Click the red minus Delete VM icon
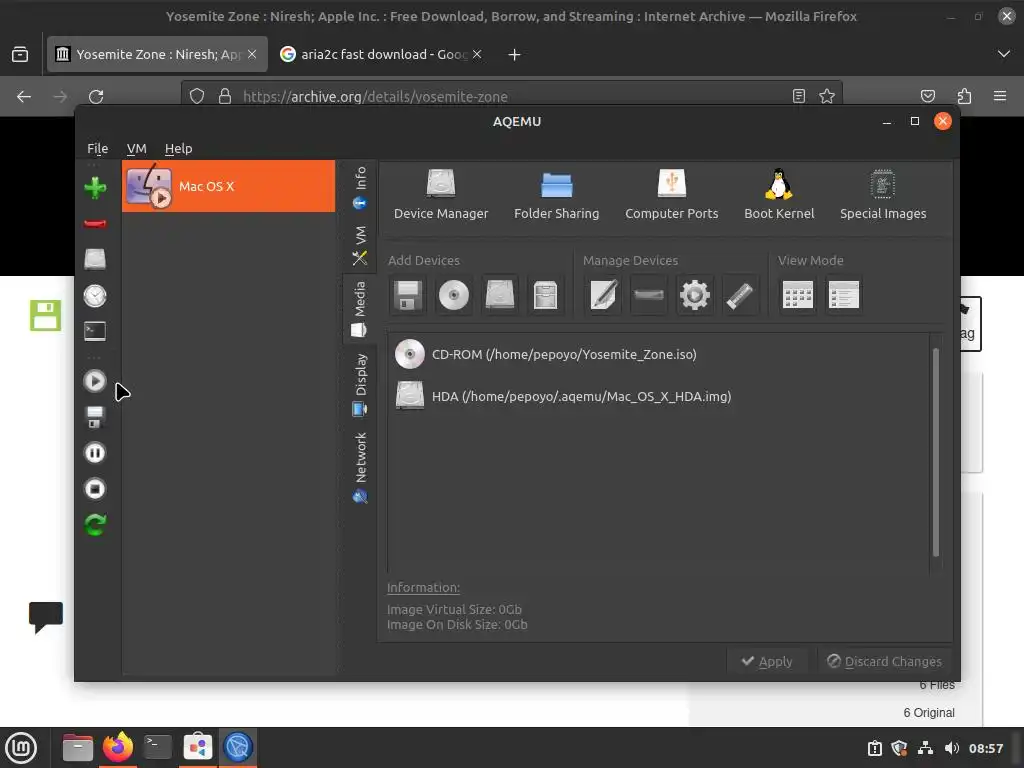Viewport: 1024px width, 768px height. [95, 224]
